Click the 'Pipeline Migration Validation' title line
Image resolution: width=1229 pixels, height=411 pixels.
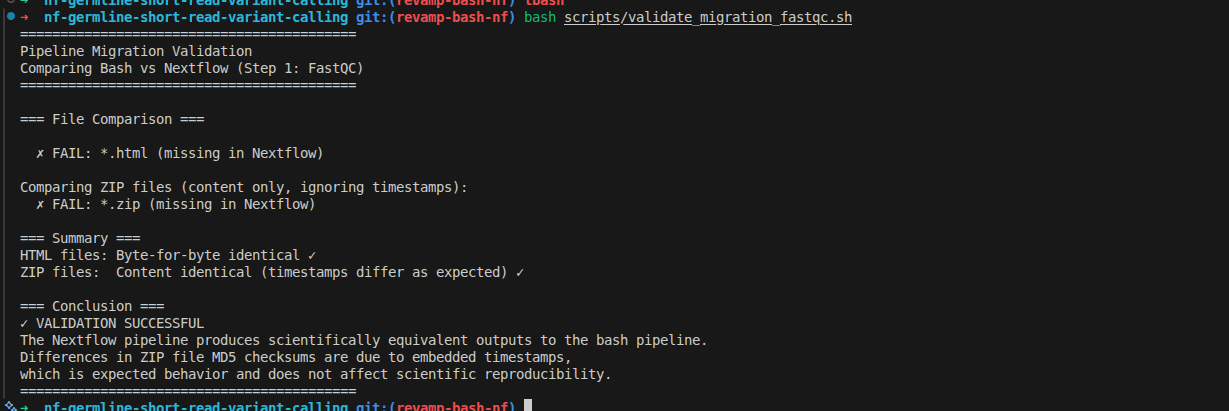click(x=136, y=51)
